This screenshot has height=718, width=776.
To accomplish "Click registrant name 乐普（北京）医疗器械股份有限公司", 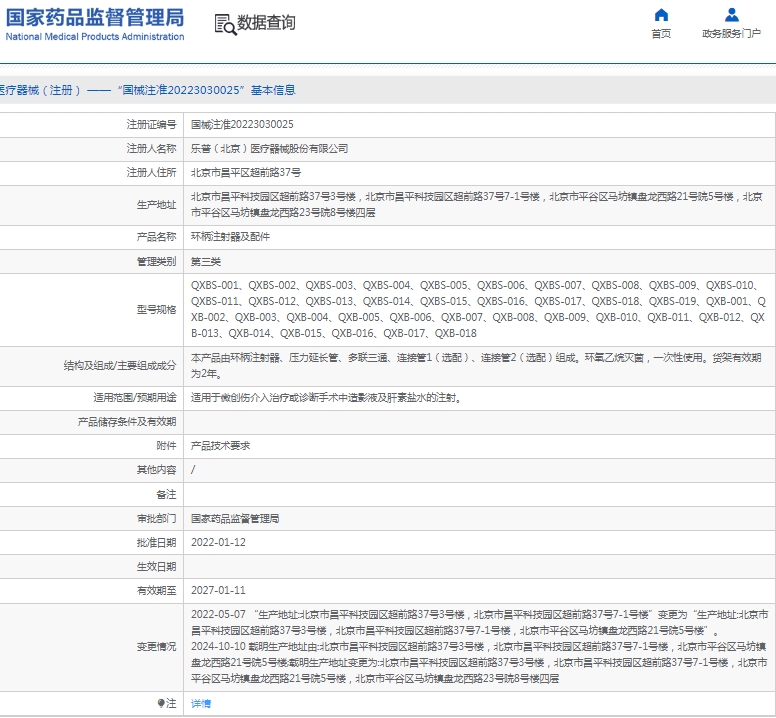I will pyautogui.click(x=269, y=148).
